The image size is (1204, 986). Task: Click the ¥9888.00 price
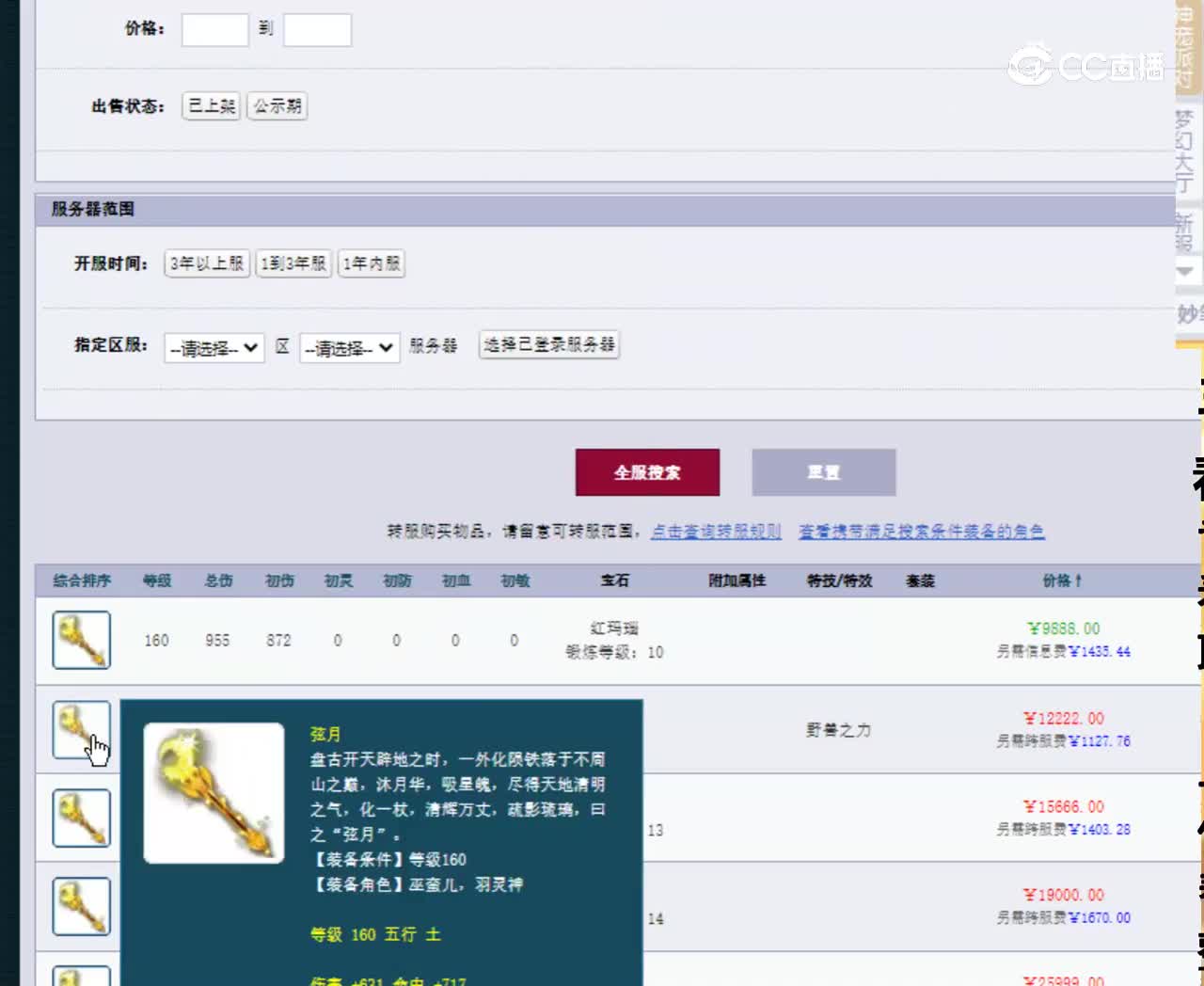click(x=1064, y=628)
